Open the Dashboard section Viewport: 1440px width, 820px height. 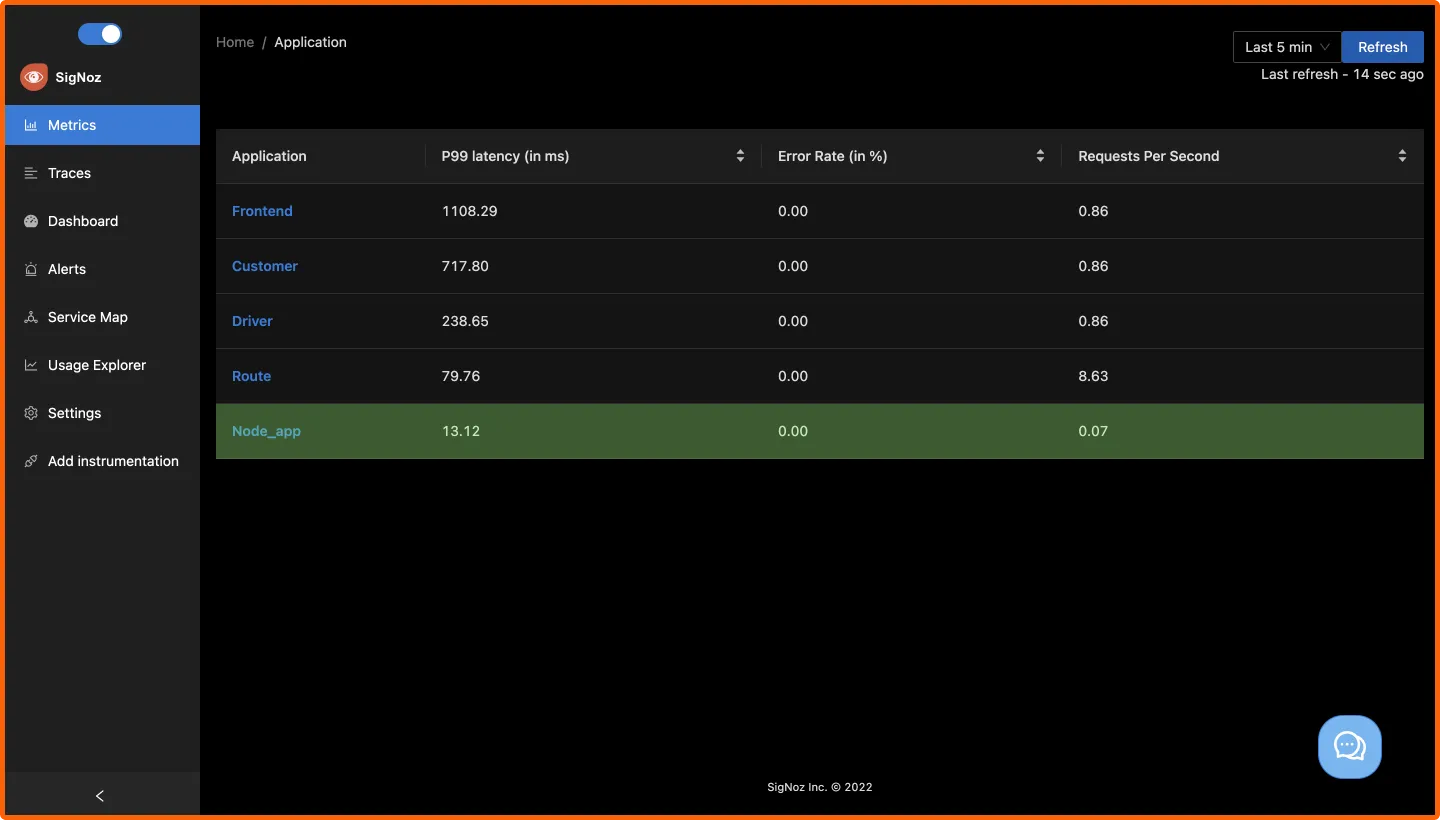pyautogui.click(x=102, y=221)
